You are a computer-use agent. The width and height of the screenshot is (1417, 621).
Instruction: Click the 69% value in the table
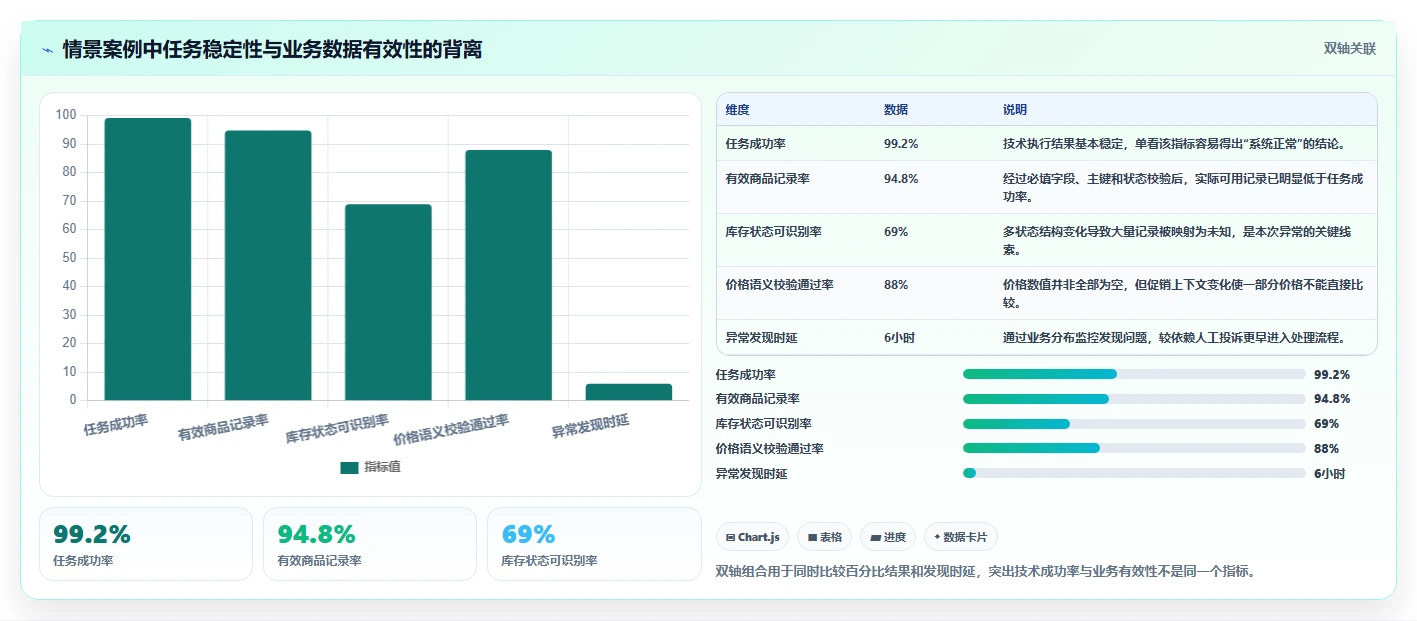point(896,232)
